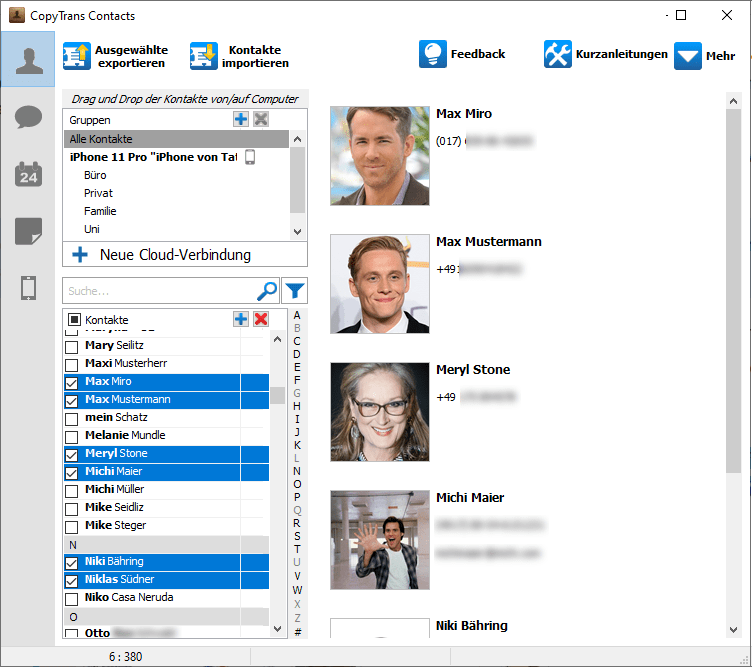The width and height of the screenshot is (752, 667).
Task: Click Ausgewählte exportieren export icon
Action: tap(77, 56)
